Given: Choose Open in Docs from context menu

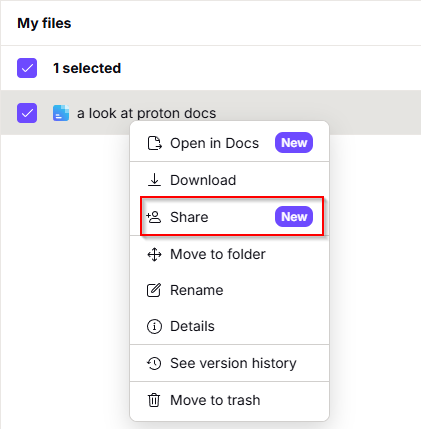Looking at the screenshot, I should coord(229,143).
